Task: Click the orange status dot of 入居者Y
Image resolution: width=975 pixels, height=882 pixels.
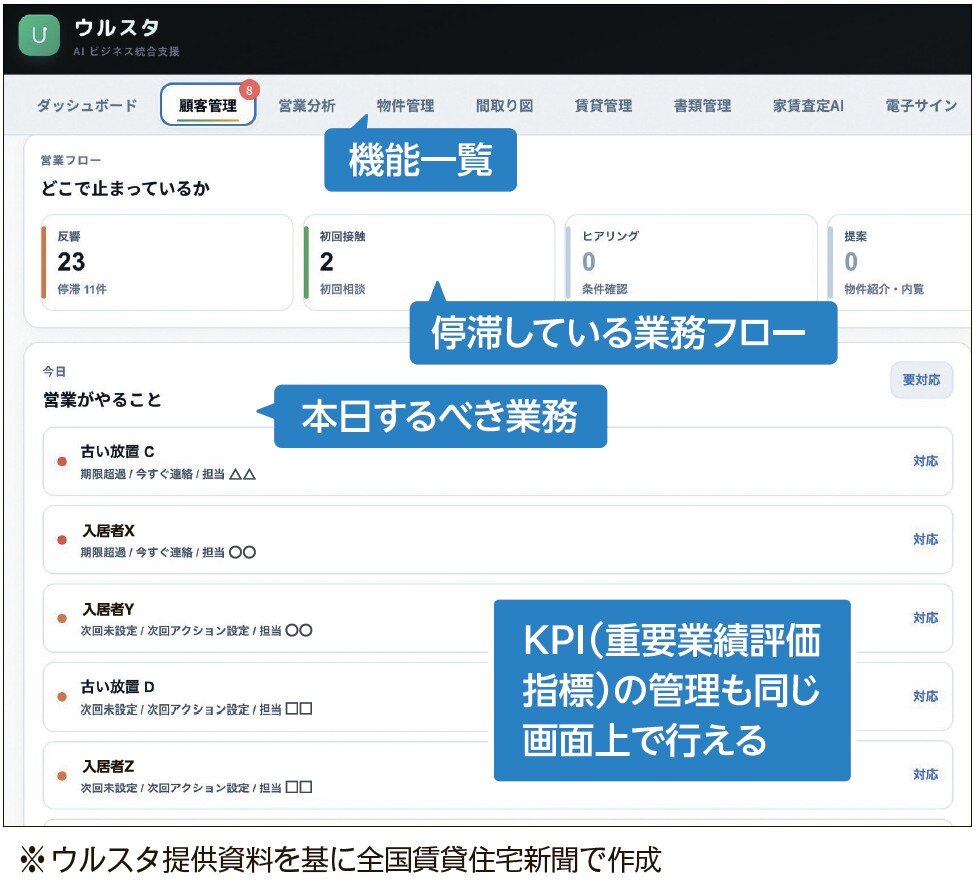Action: tap(62, 618)
